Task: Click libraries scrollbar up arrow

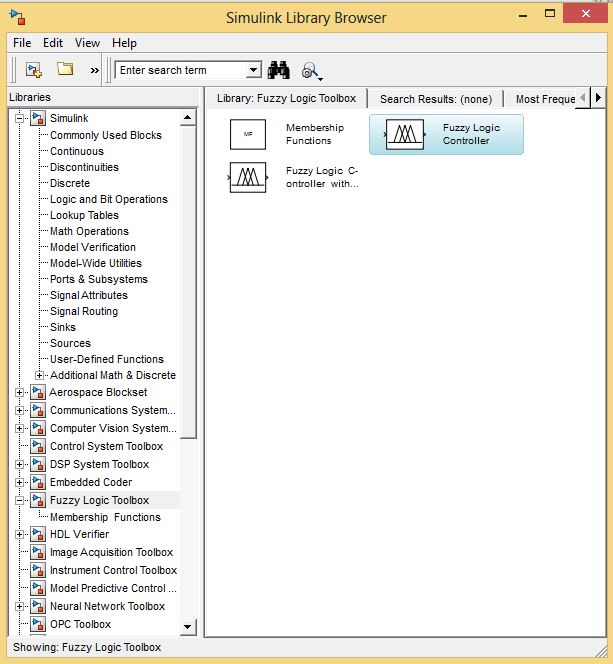Action: click(x=188, y=117)
